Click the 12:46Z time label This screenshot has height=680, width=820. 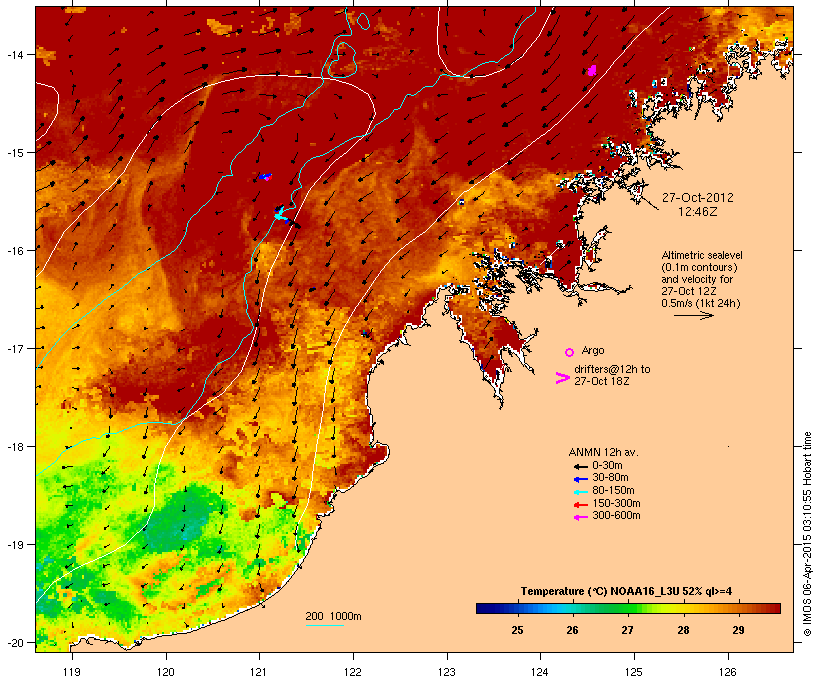[x=698, y=212]
